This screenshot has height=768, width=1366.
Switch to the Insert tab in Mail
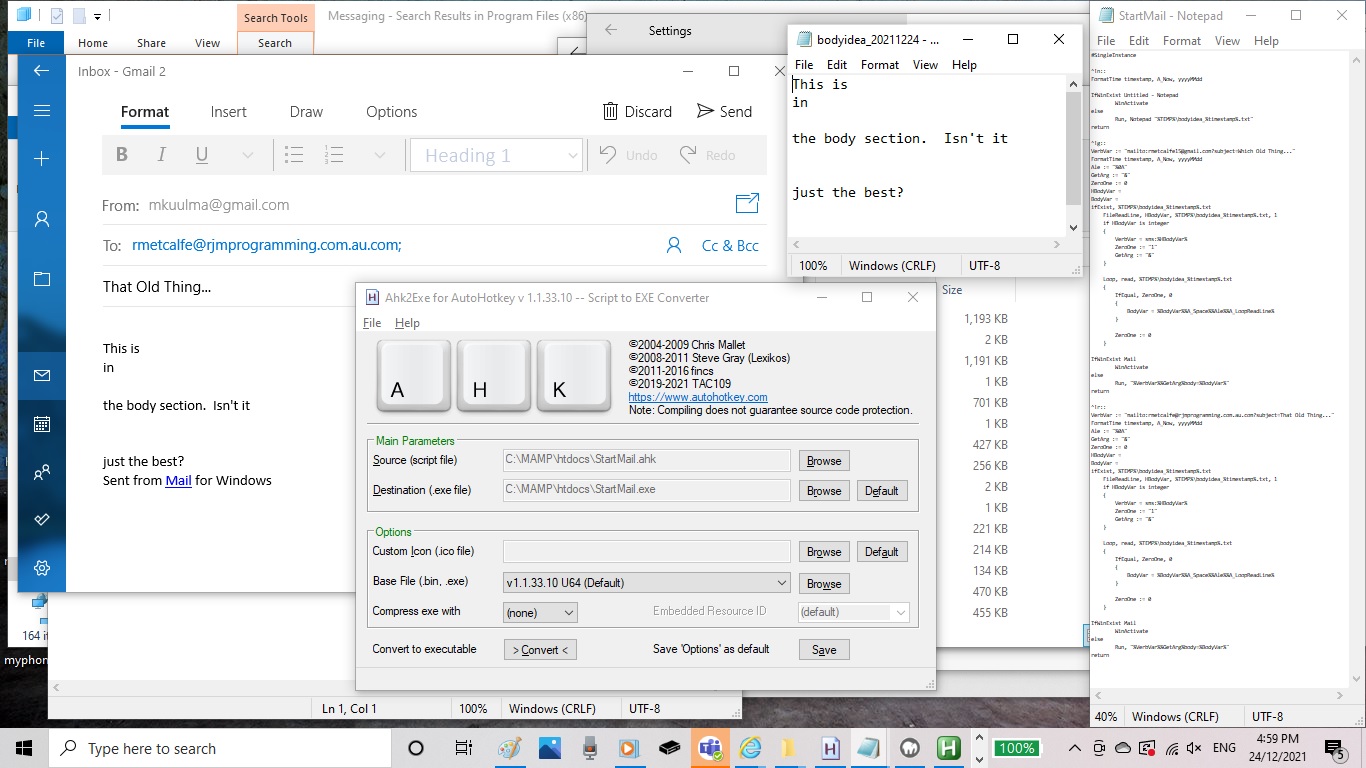[228, 111]
